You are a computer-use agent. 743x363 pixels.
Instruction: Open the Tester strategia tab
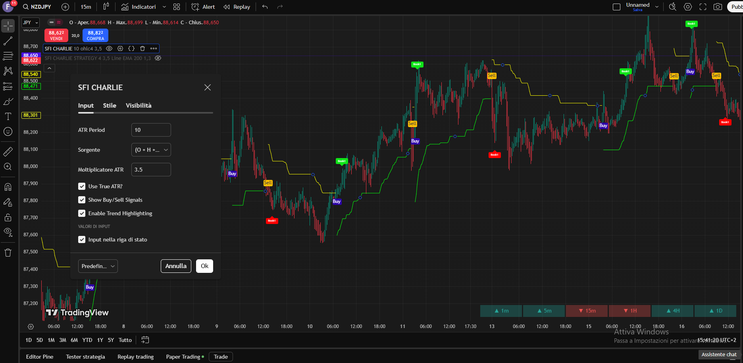pyautogui.click(x=85, y=357)
